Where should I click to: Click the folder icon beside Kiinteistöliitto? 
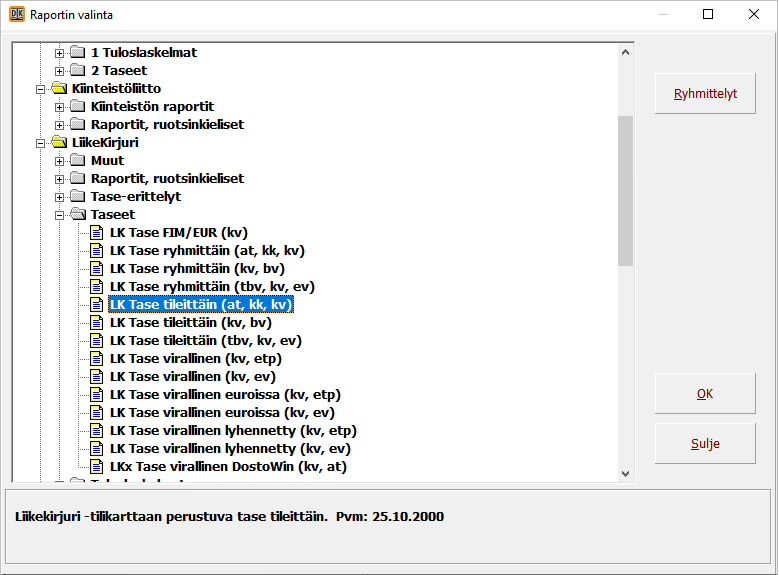click(59, 89)
